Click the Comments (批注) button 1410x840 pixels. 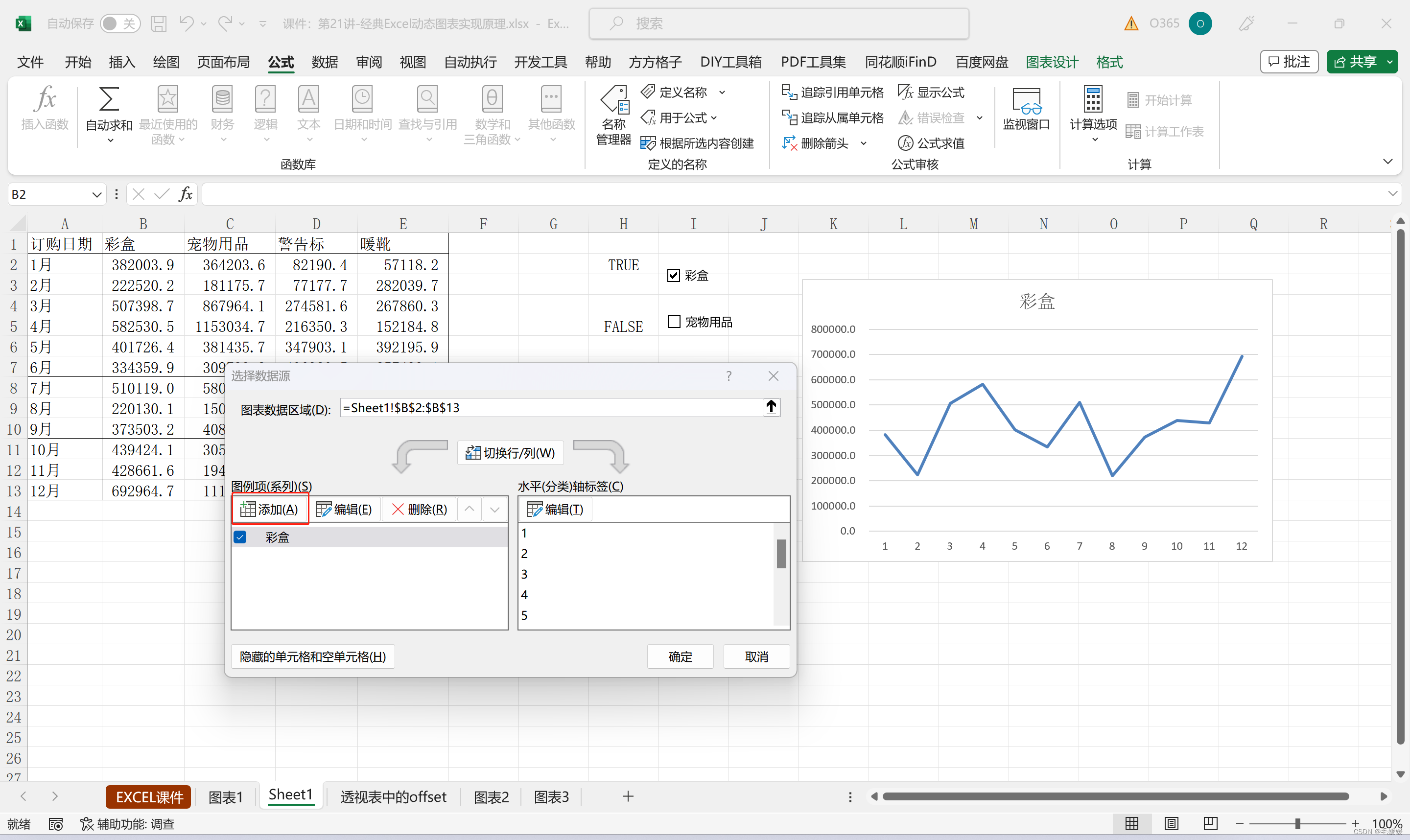1289,62
